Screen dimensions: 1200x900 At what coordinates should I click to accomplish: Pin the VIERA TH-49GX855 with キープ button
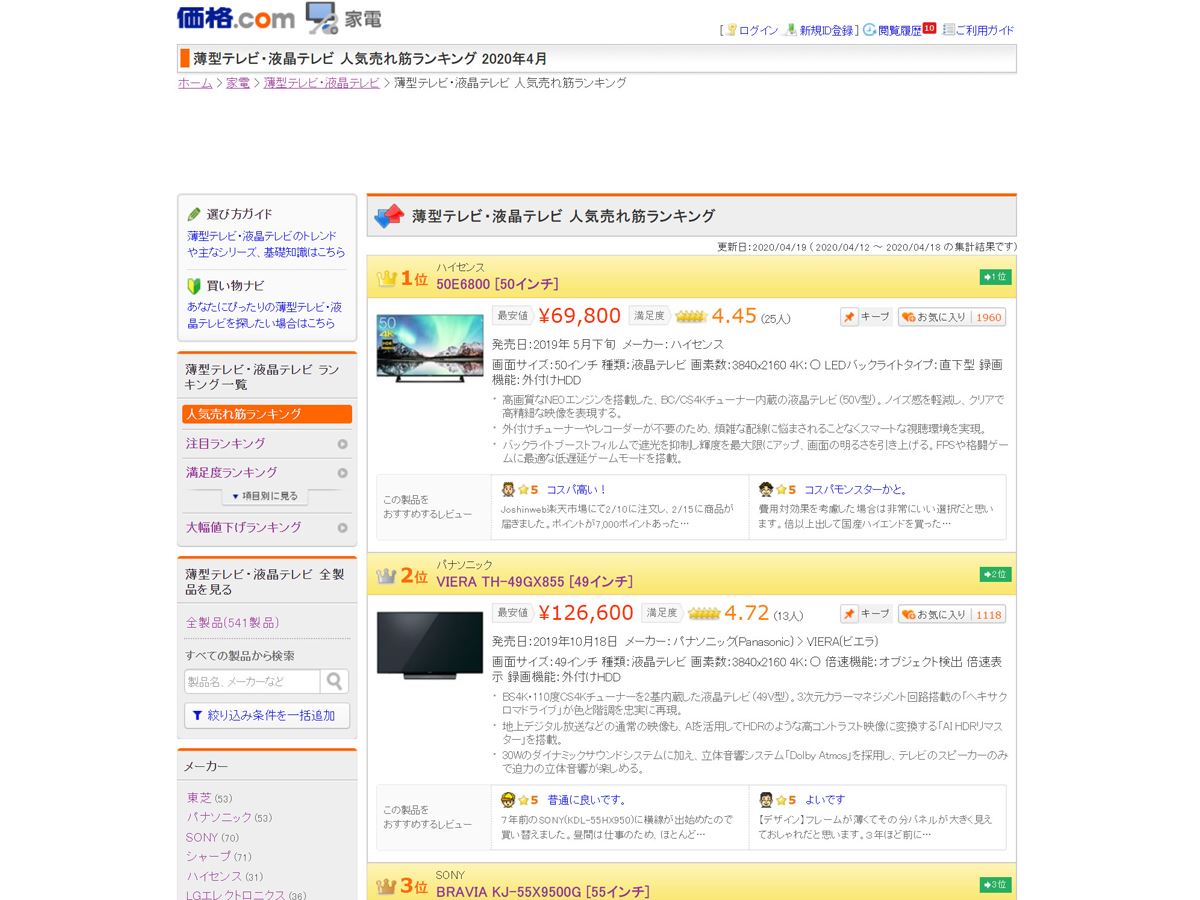866,614
